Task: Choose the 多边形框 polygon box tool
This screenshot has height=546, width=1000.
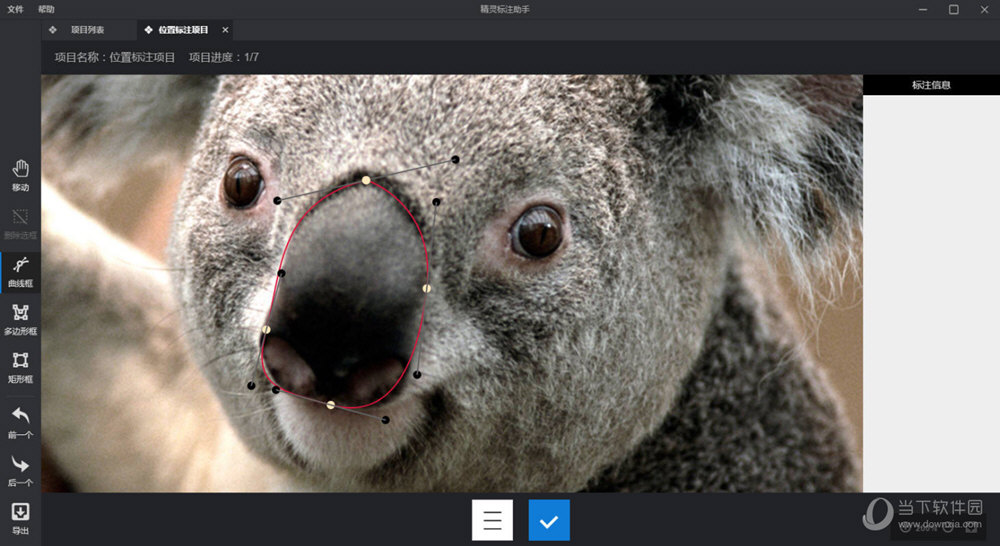Action: [x=20, y=320]
